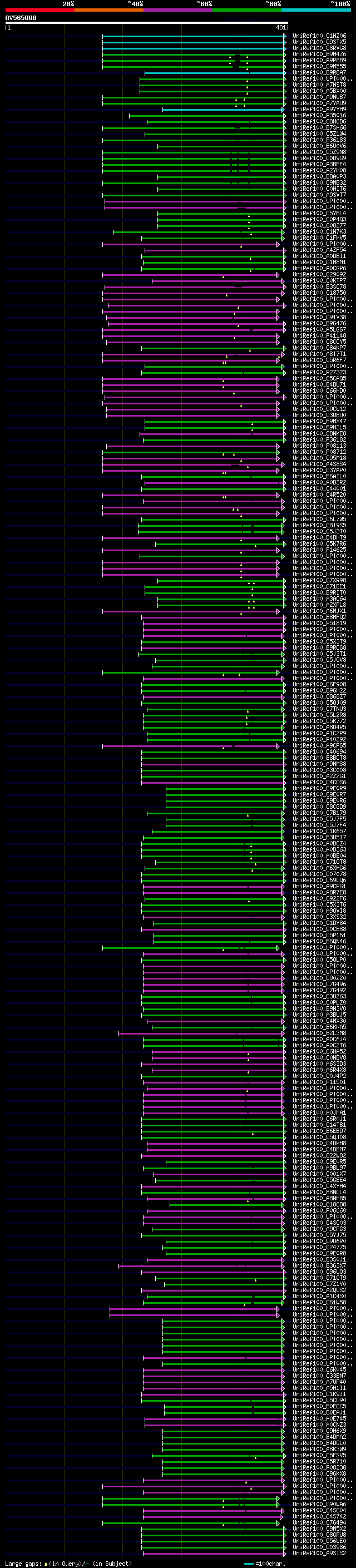Image resolution: width=356 pixels, height=1568 pixels.
Task: Select hit UniRef100_A0E745
Action: point(319,1418)
